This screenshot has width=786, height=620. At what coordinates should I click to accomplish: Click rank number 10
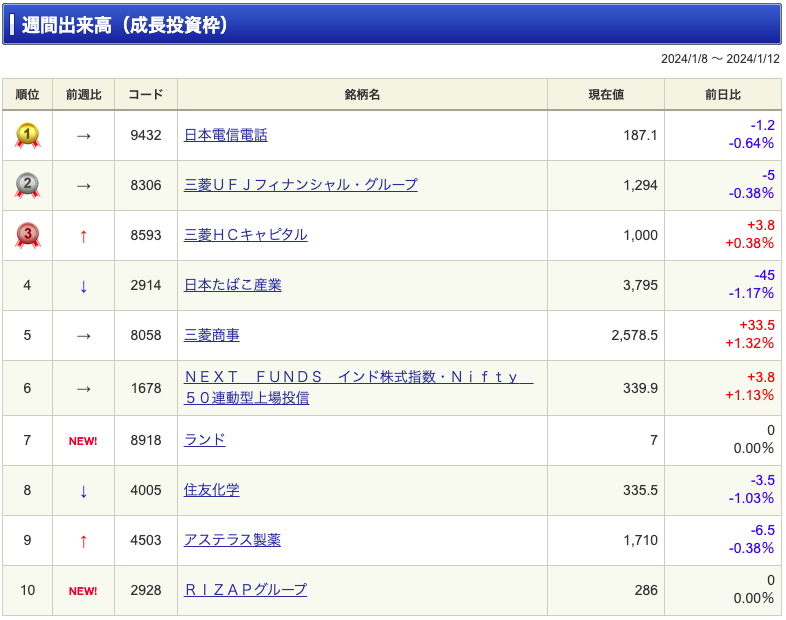(28, 590)
